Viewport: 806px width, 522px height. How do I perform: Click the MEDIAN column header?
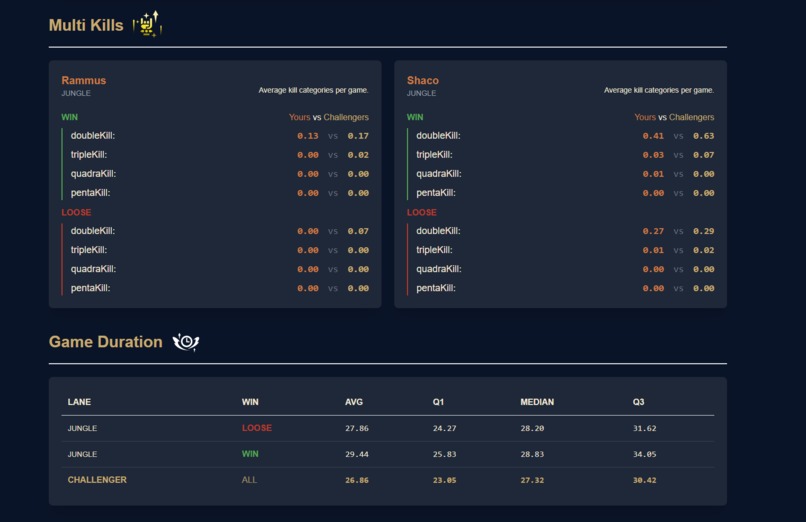[537, 402]
